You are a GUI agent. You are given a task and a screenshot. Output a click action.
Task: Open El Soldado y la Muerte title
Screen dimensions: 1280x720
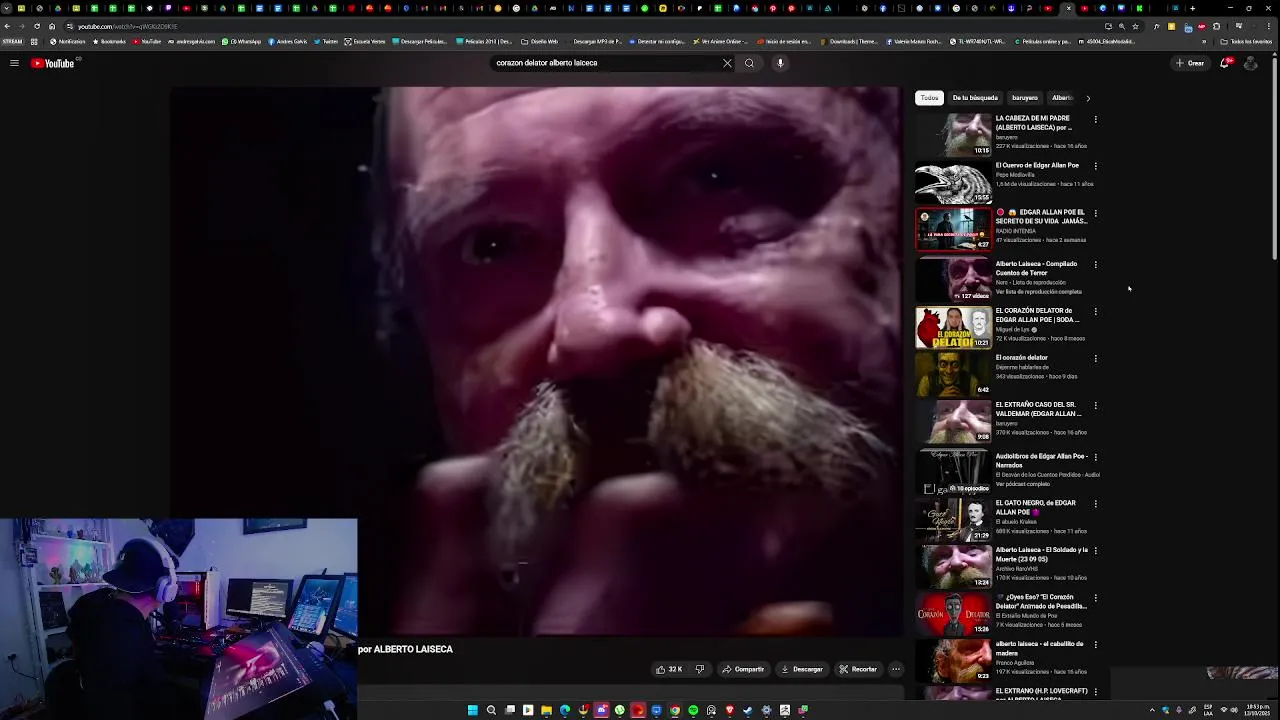coord(1041,554)
